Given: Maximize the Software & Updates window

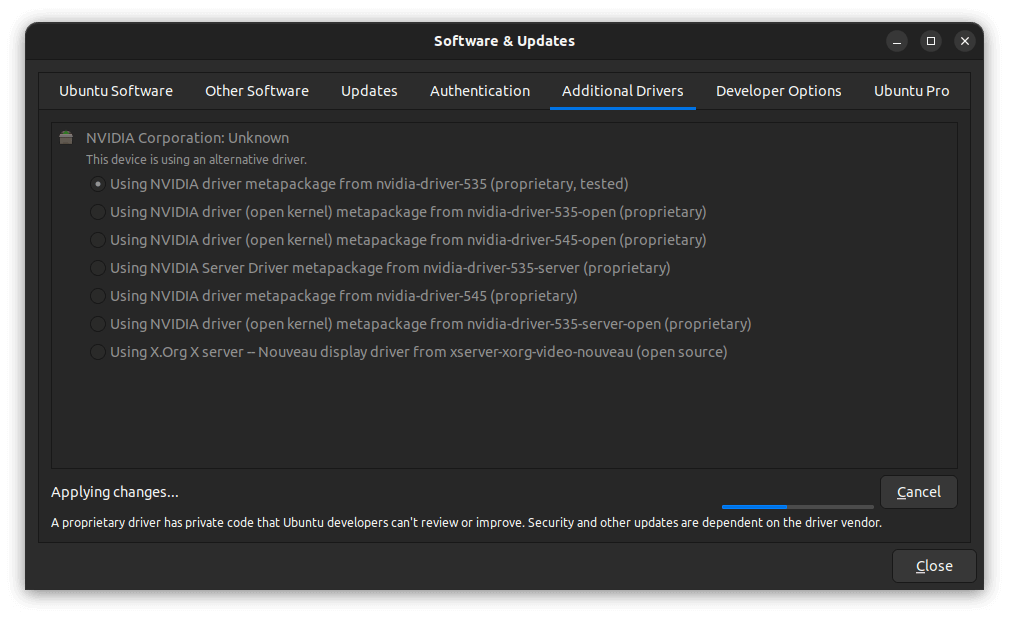Looking at the screenshot, I should point(931,41).
